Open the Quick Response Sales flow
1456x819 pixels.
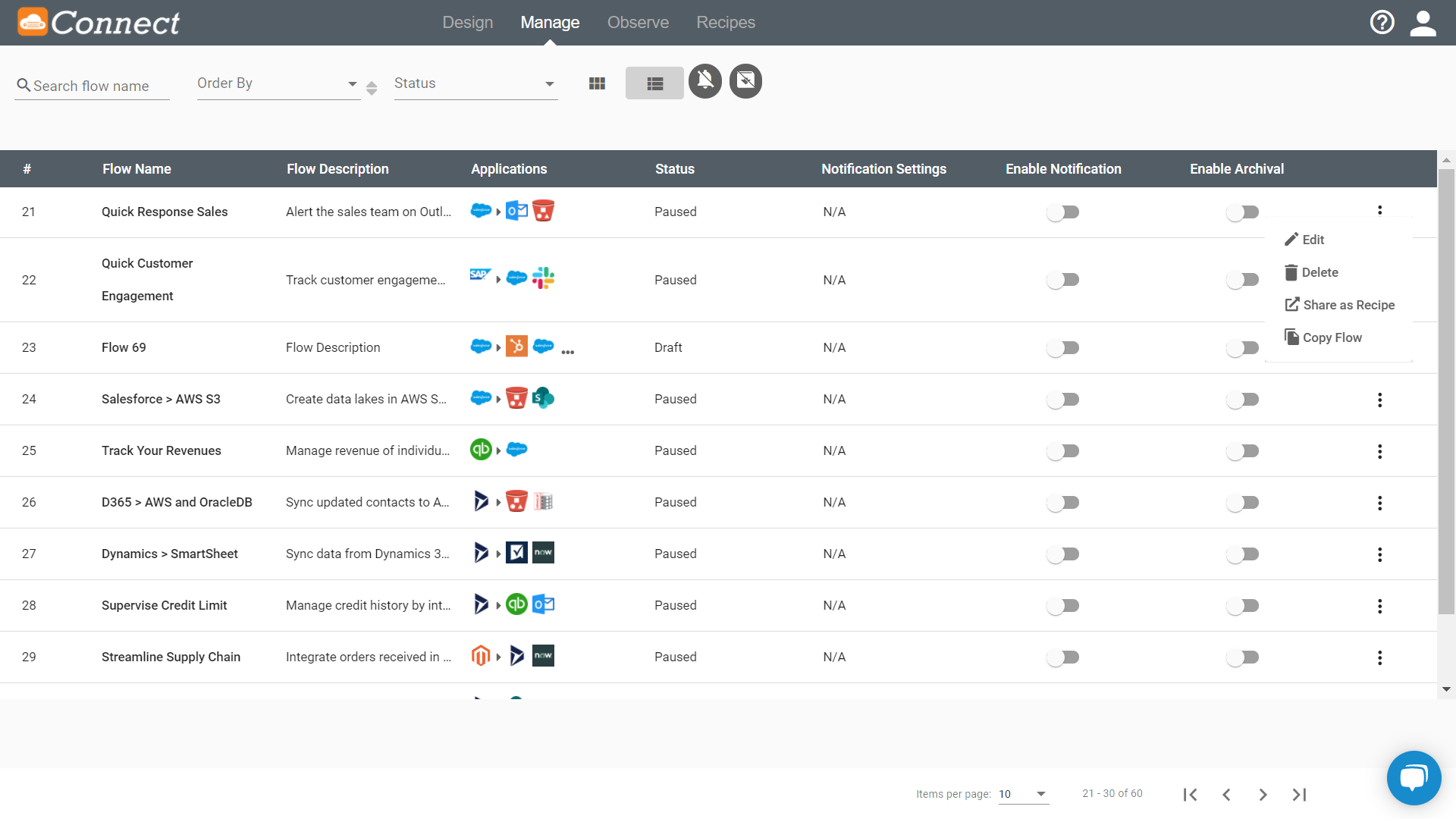165,212
